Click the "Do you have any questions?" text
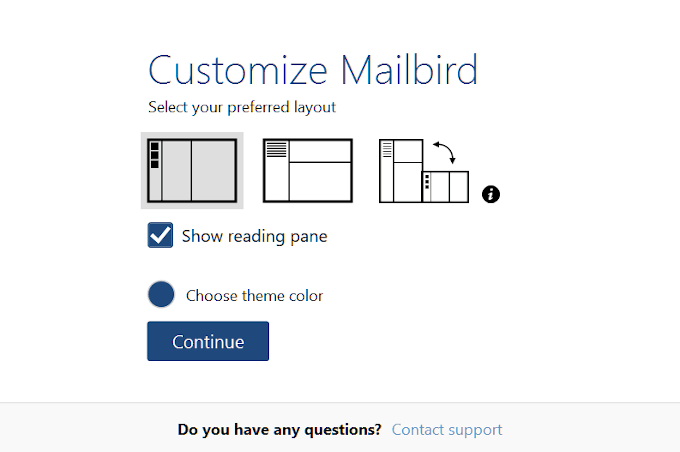Image resolution: width=680 pixels, height=452 pixels. [x=279, y=430]
